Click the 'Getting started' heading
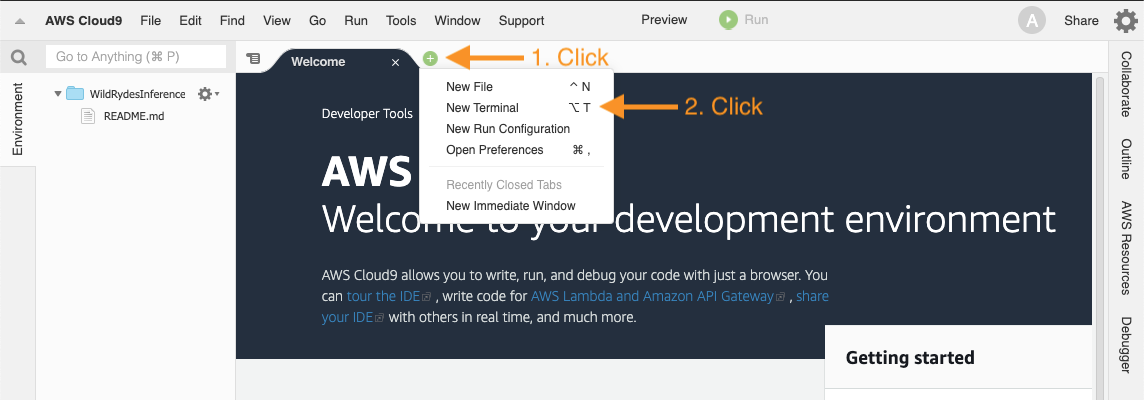1144x400 pixels. pos(910,358)
